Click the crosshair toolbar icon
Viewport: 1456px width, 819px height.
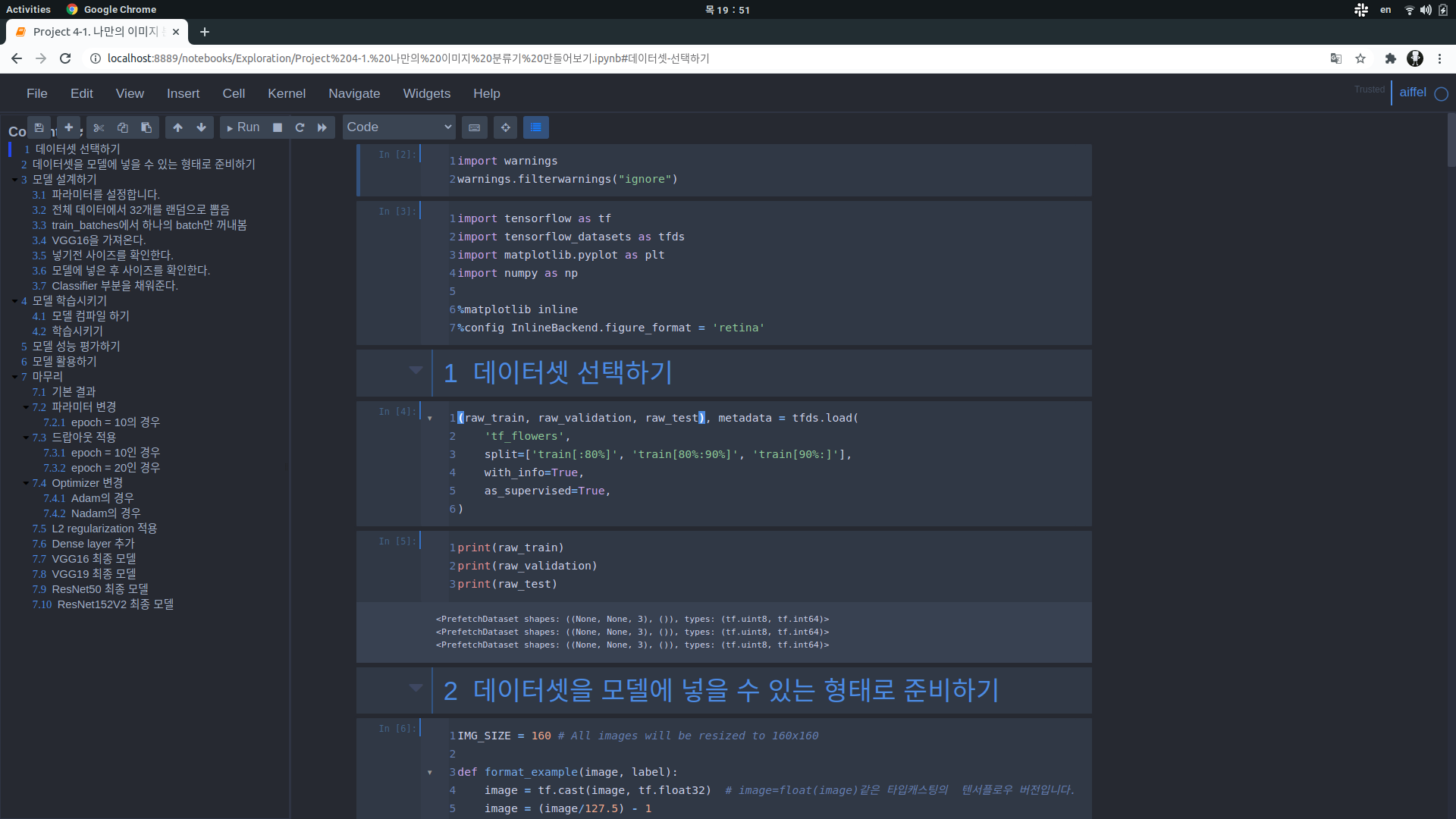505,127
